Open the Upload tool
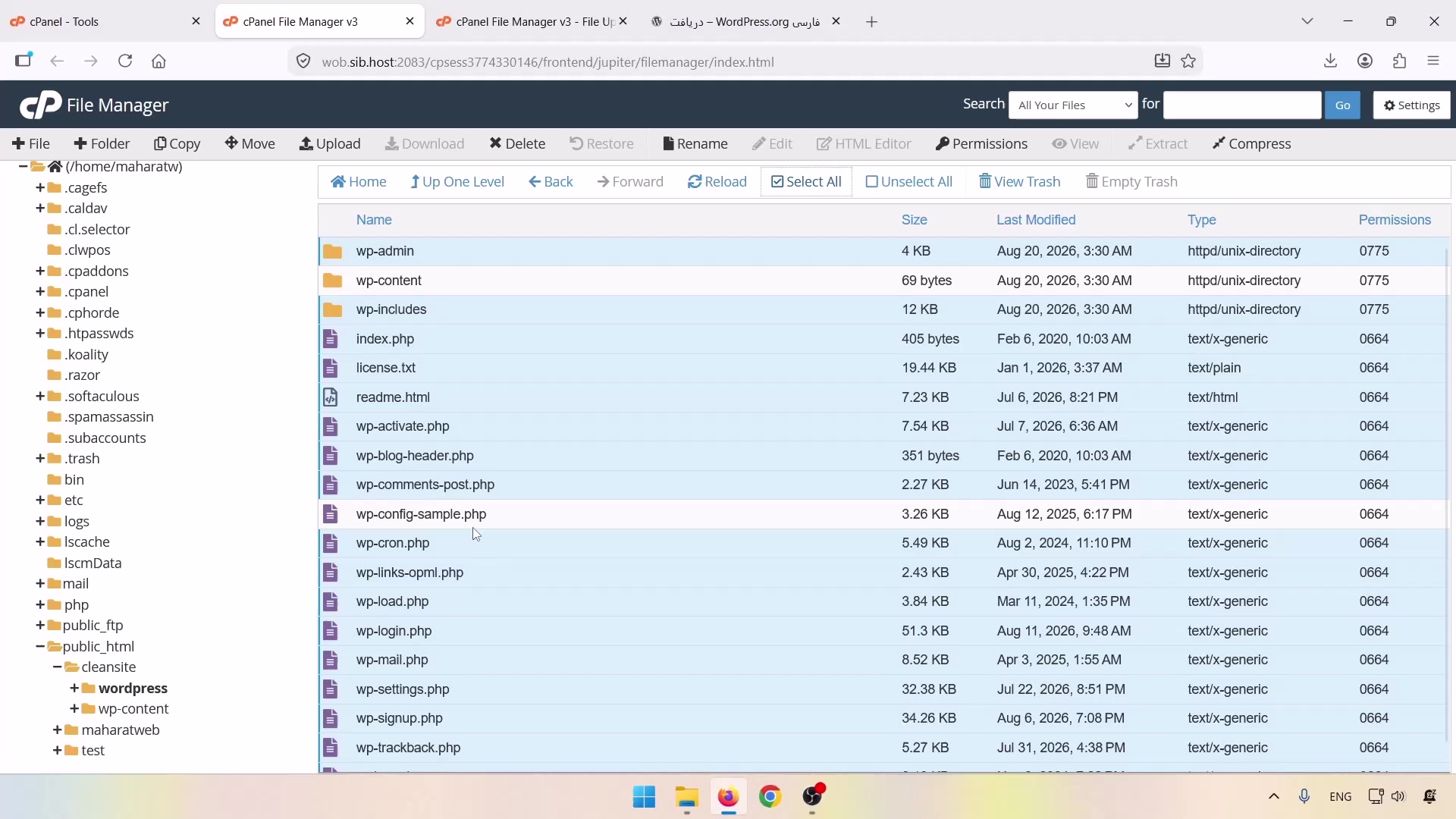This screenshot has height=819, width=1456. (x=331, y=144)
